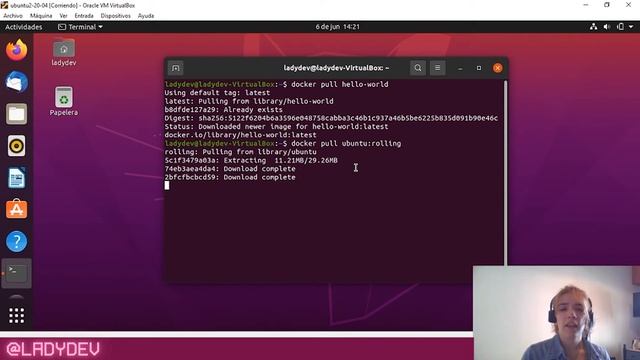Open the Ayuda menu in VirtualBox
This screenshot has width=640, height=360.
point(146,16)
